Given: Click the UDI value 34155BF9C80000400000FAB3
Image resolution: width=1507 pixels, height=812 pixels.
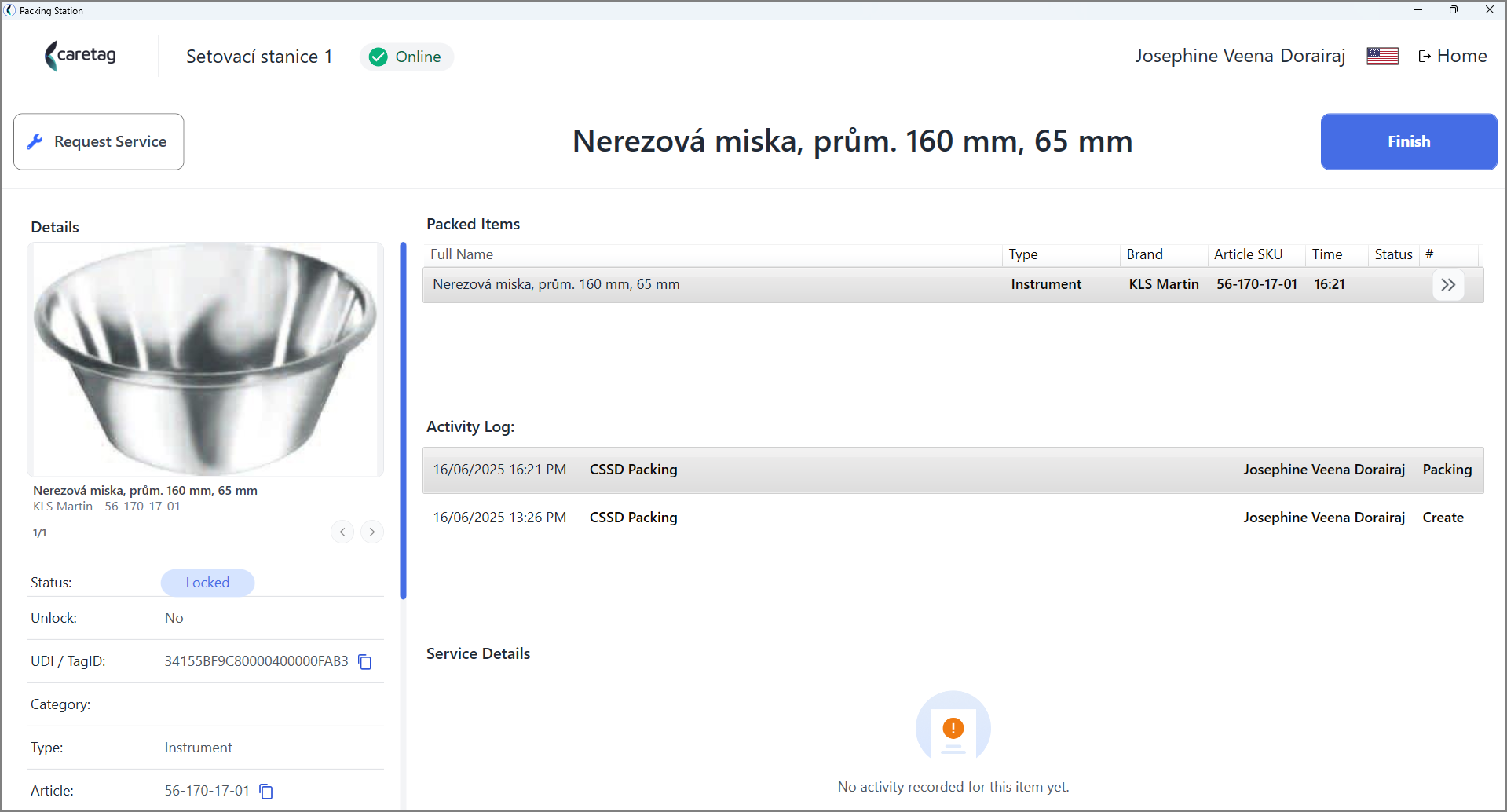Looking at the screenshot, I should pos(256,662).
